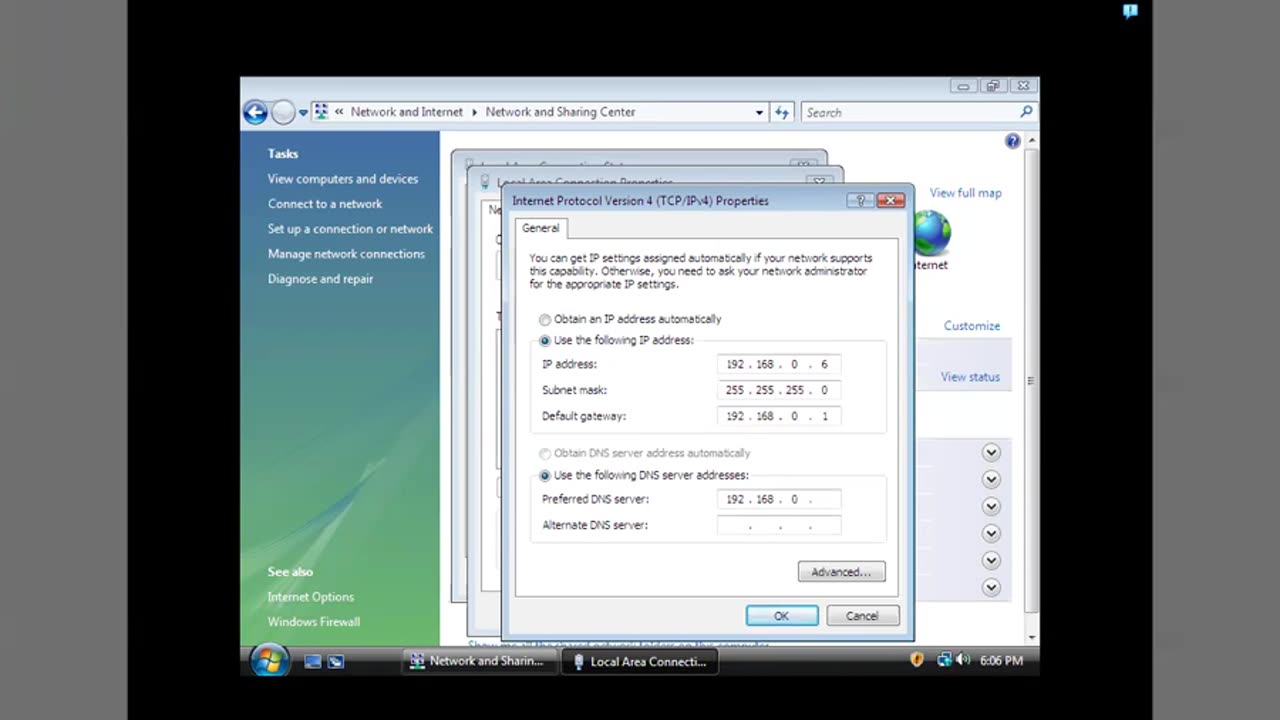Image resolution: width=1280 pixels, height=720 pixels.
Task: Click the Subnet mask field
Action: click(x=779, y=390)
